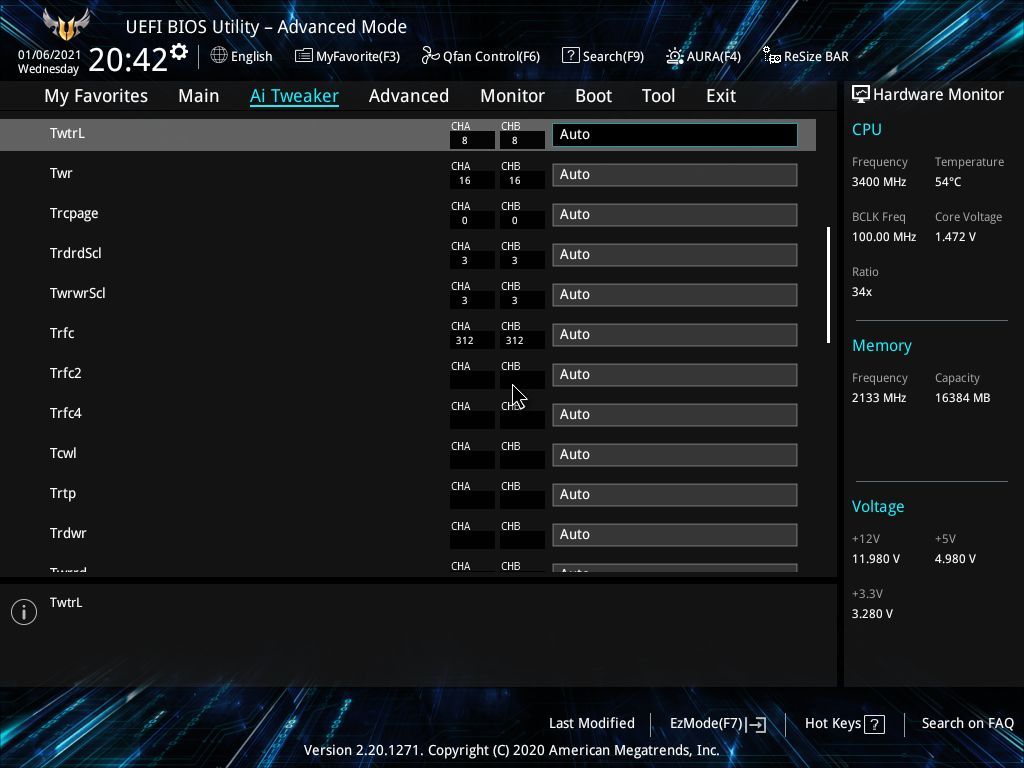Select the TwrwrScl setting label
This screenshot has height=768, width=1024.
[x=77, y=293]
